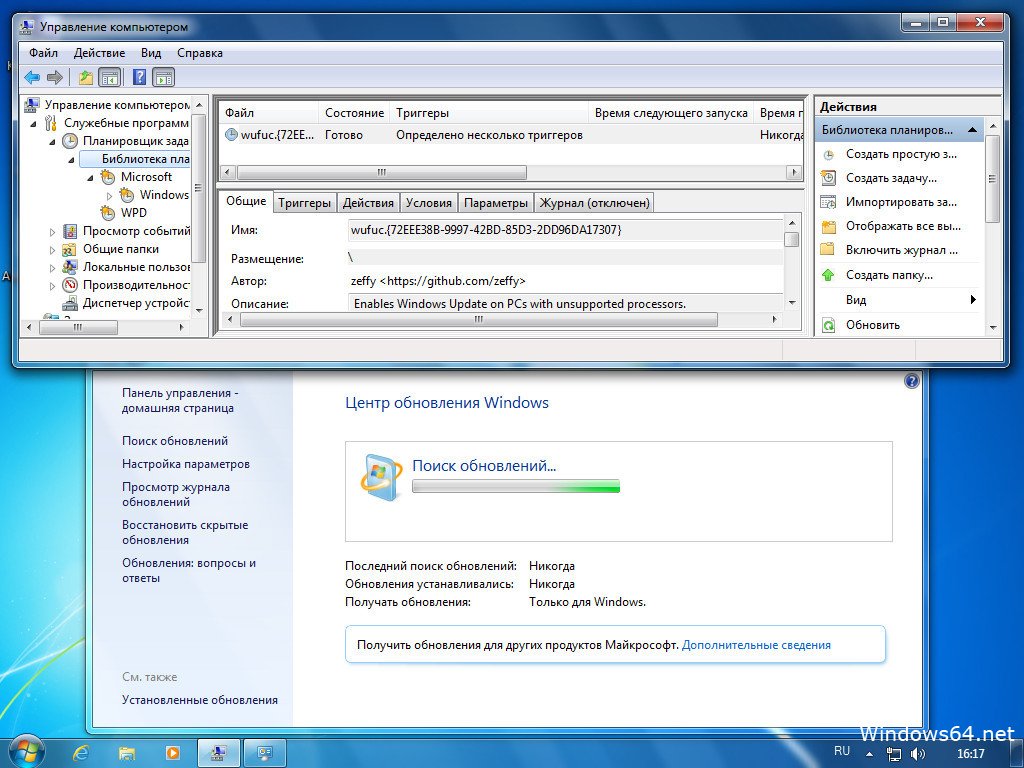This screenshot has width=1024, height=768.
Task: Open the Действие menu
Action: [x=99, y=53]
